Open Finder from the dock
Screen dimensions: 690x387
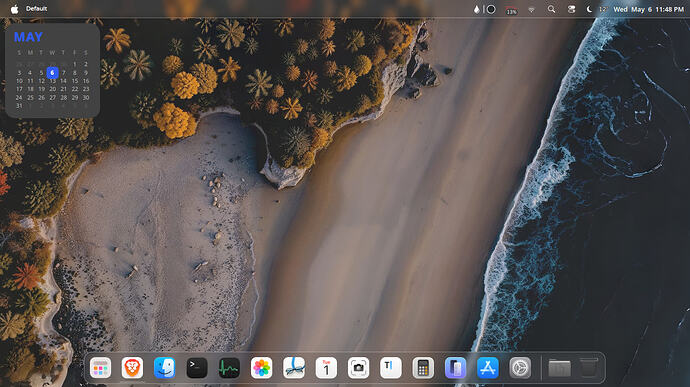click(x=165, y=368)
